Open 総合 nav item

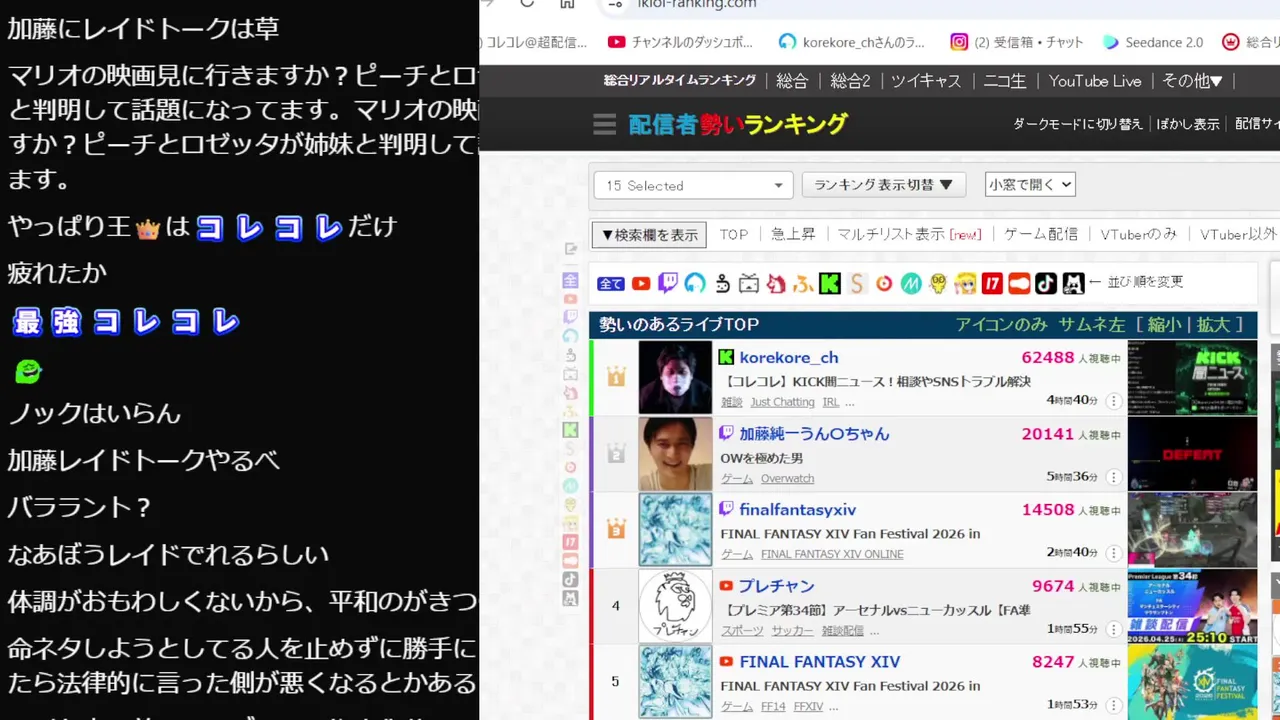792,81
